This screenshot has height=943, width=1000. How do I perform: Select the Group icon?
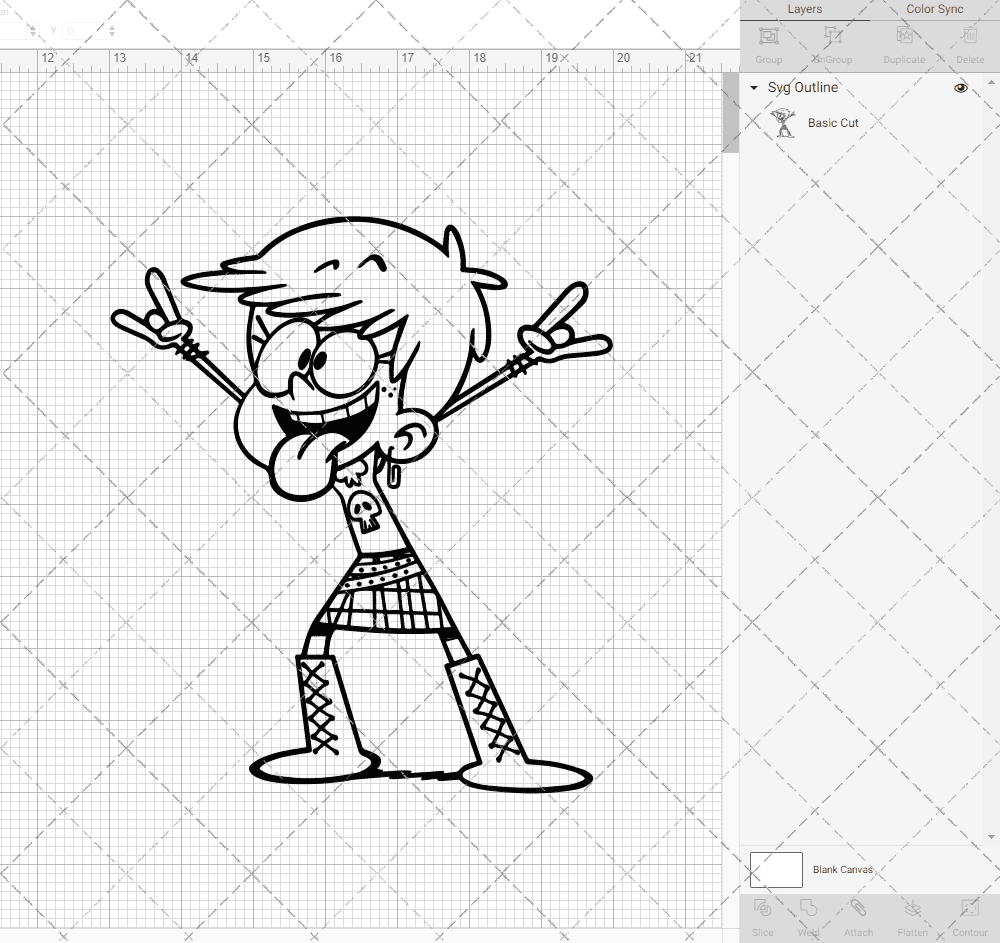click(x=768, y=42)
